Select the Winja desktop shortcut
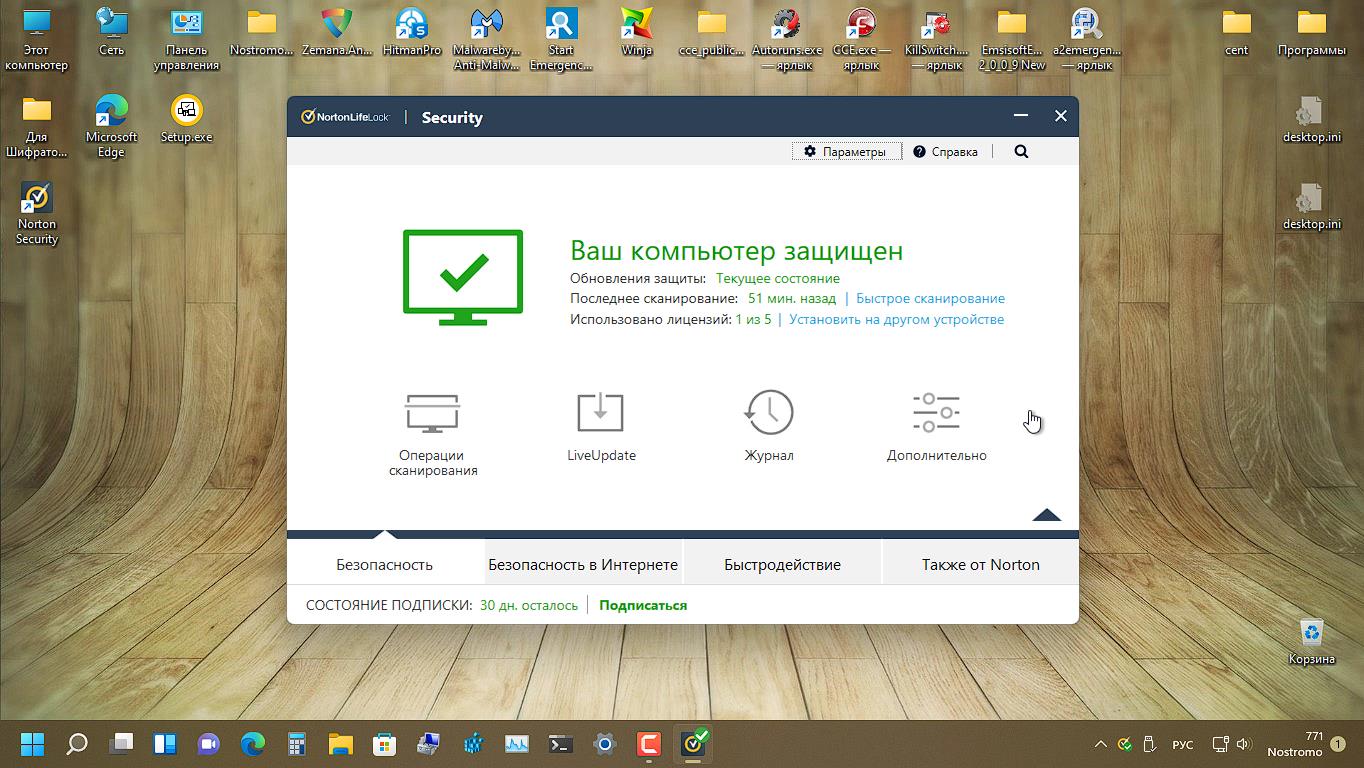The height and width of the screenshot is (768, 1364). (637, 32)
